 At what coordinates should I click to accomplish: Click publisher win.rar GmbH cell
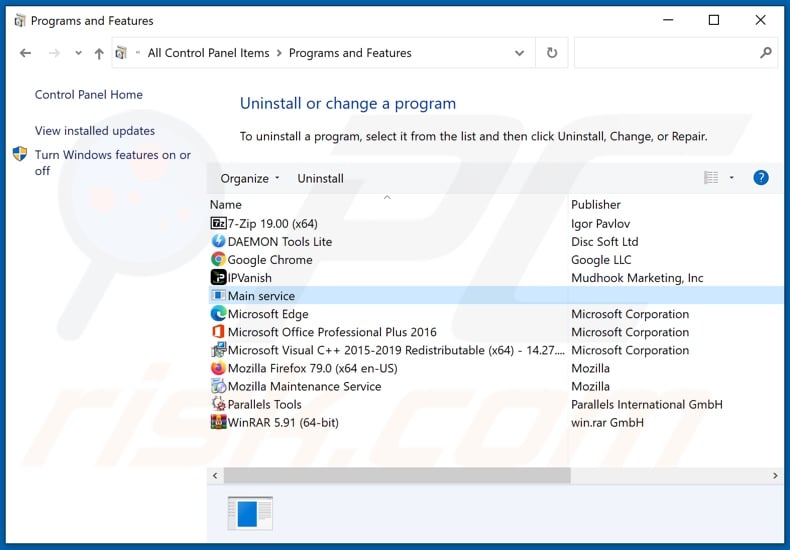[607, 422]
